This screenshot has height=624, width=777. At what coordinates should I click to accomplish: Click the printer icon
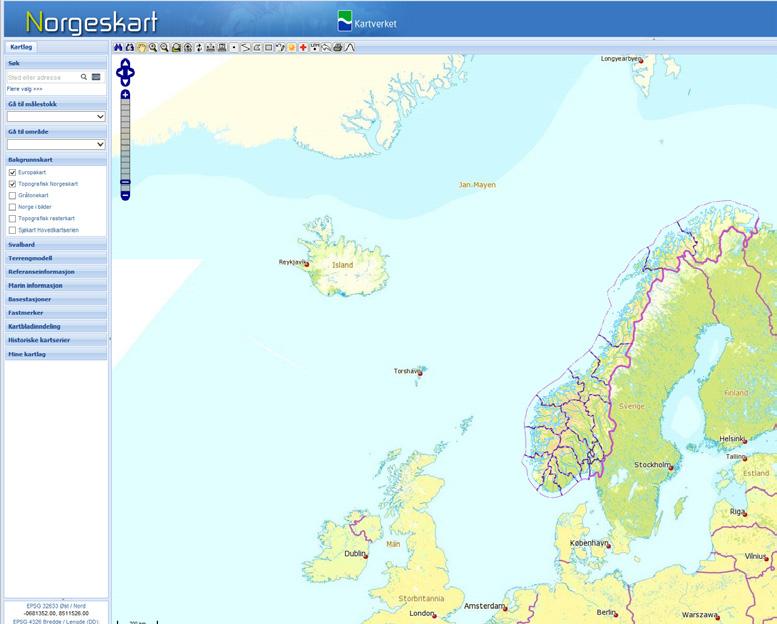(338, 48)
